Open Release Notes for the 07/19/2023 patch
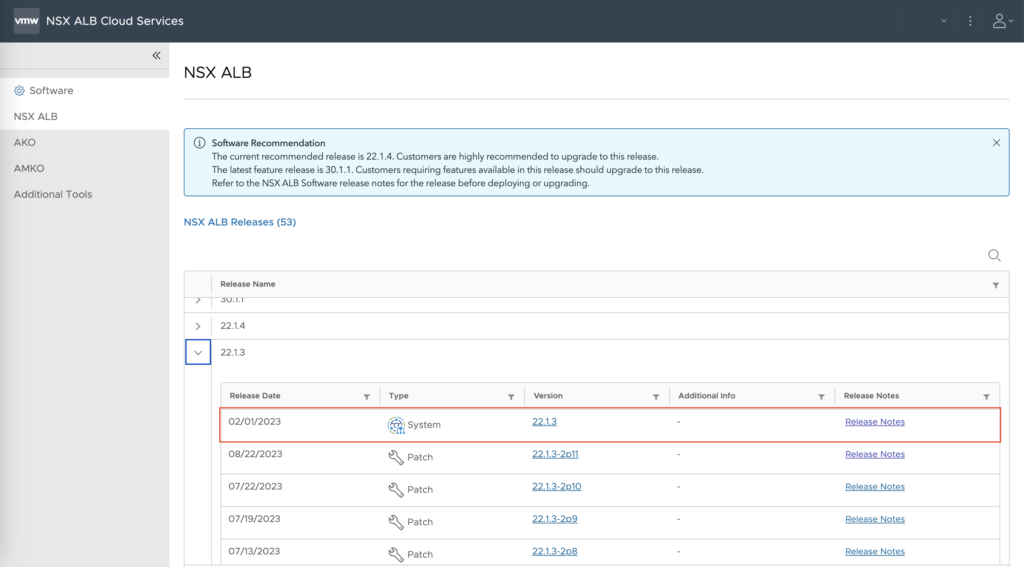 [874, 519]
